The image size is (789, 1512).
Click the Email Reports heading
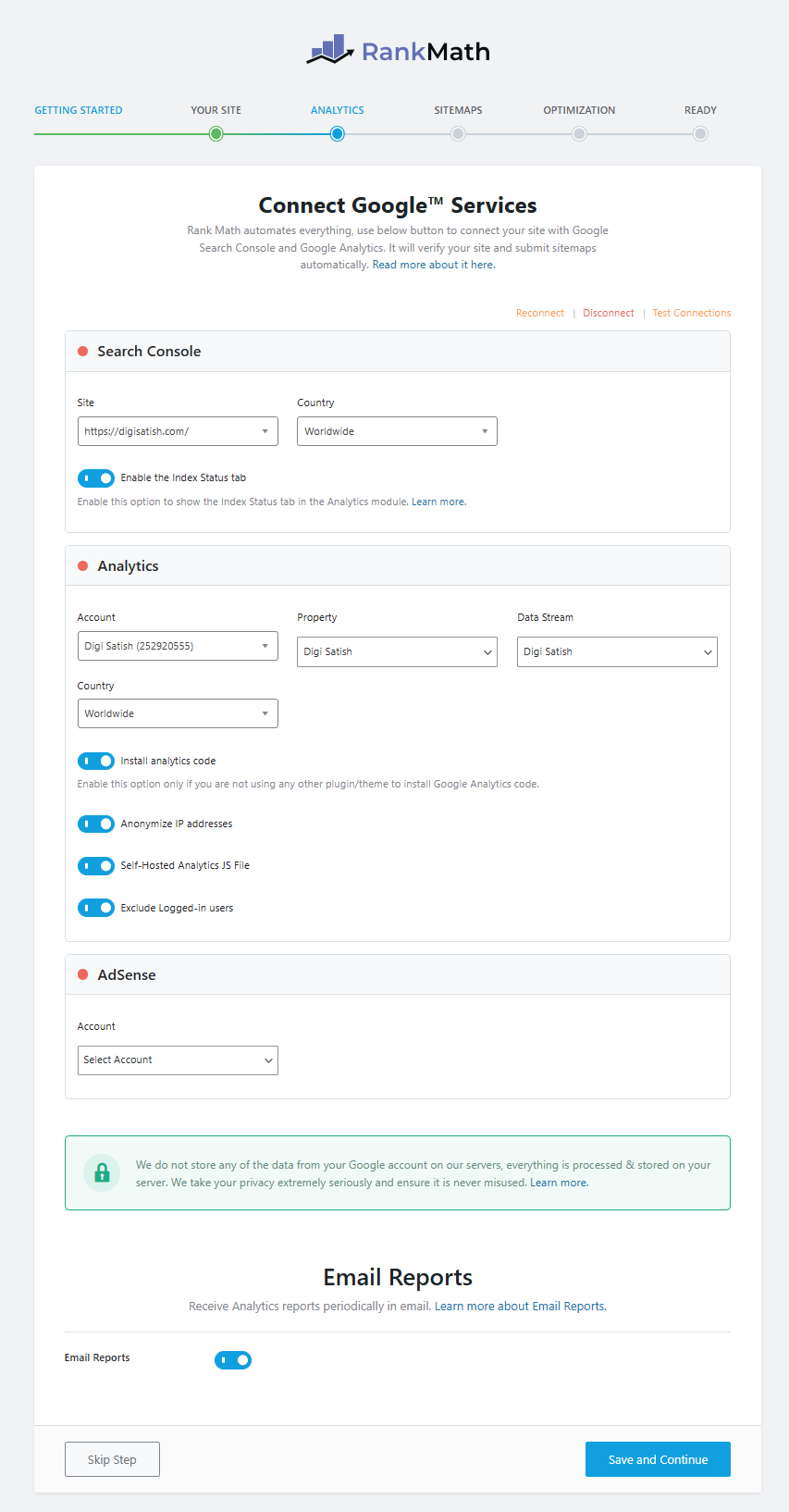(398, 1278)
